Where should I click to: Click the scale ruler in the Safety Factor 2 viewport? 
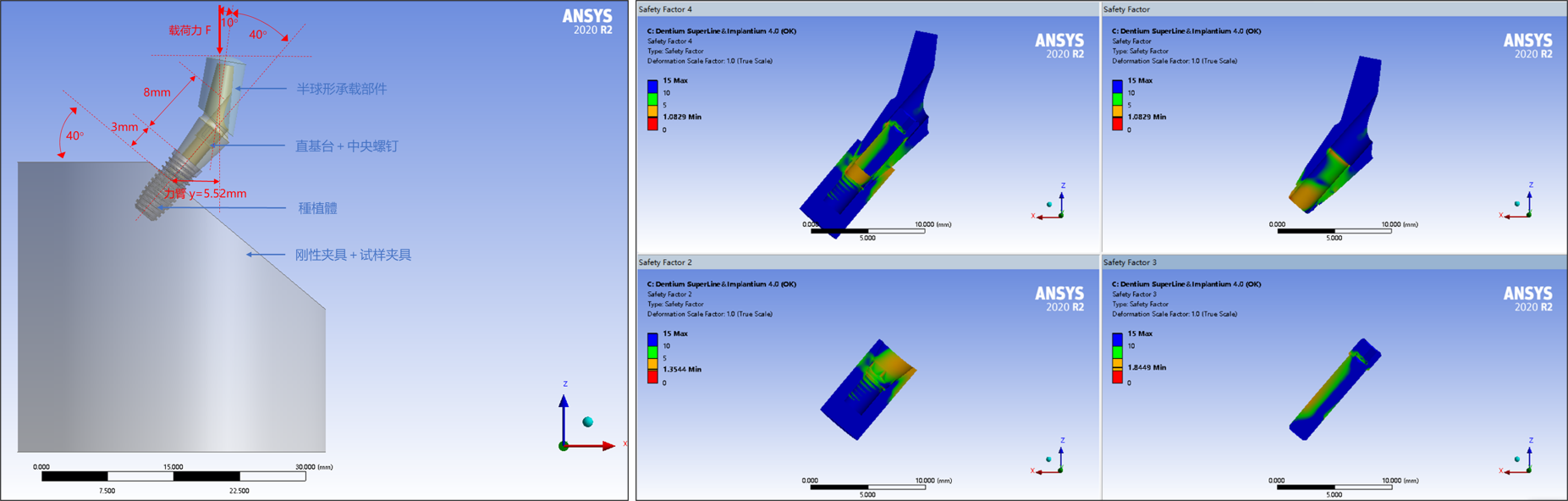pos(867,487)
